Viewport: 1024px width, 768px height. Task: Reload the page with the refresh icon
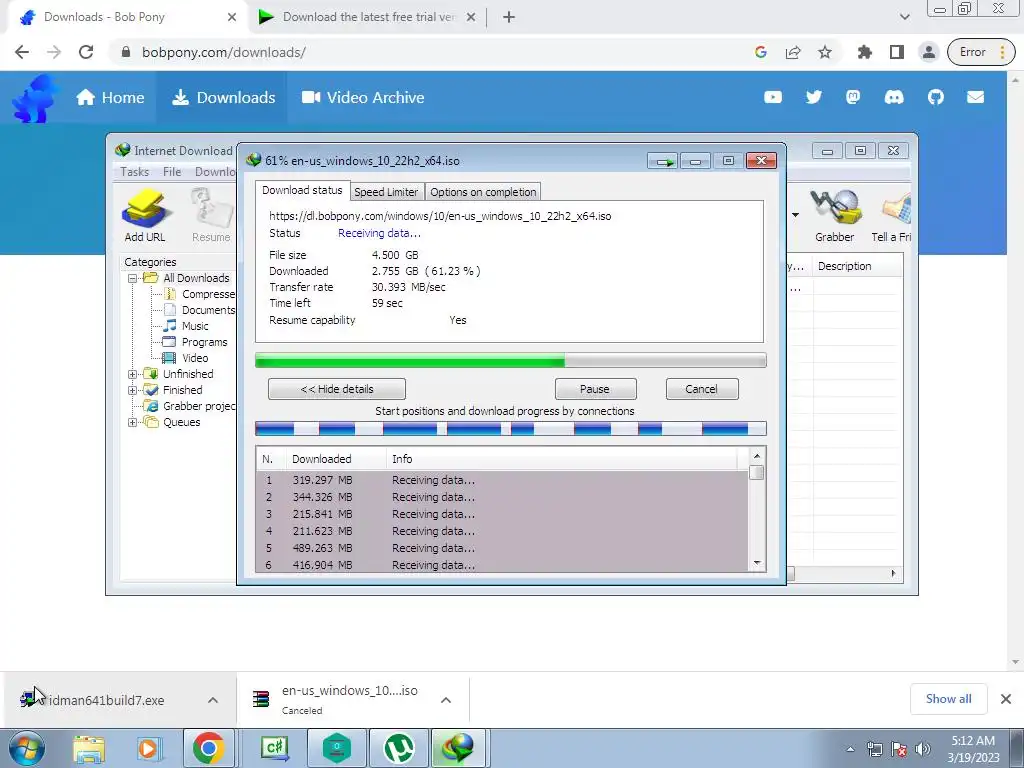click(x=86, y=52)
